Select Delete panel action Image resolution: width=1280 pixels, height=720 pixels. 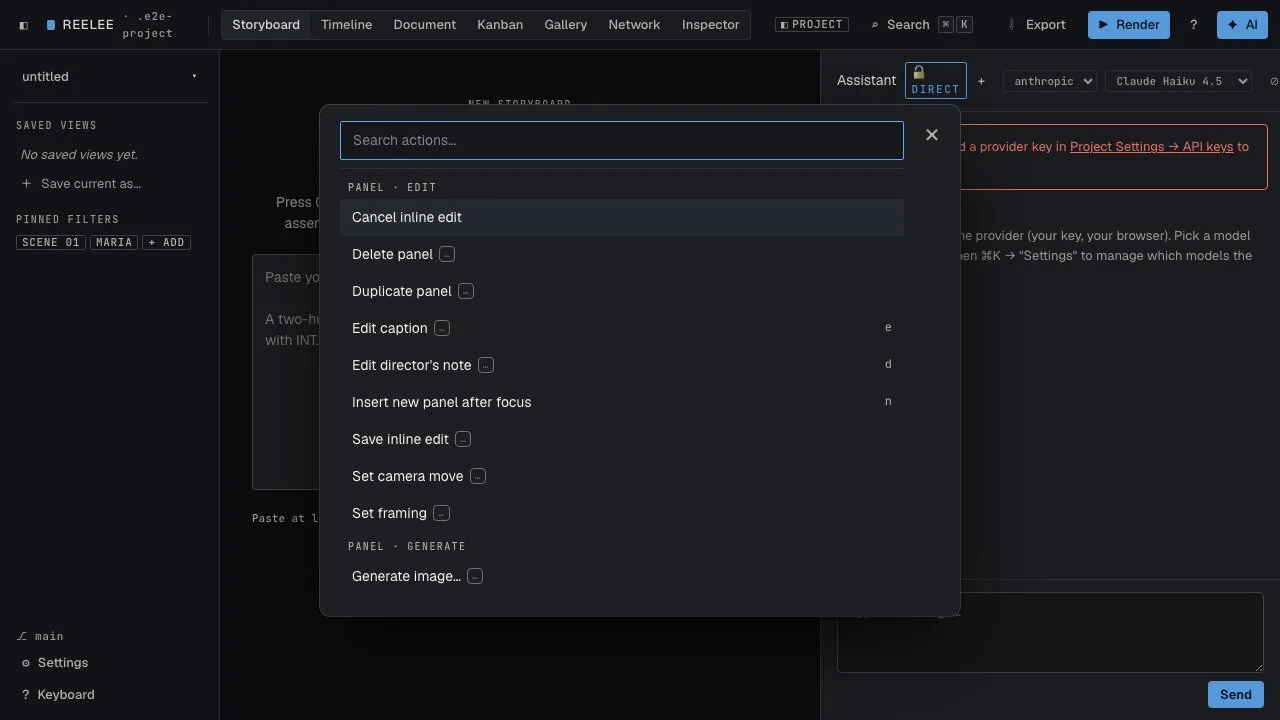(x=622, y=255)
